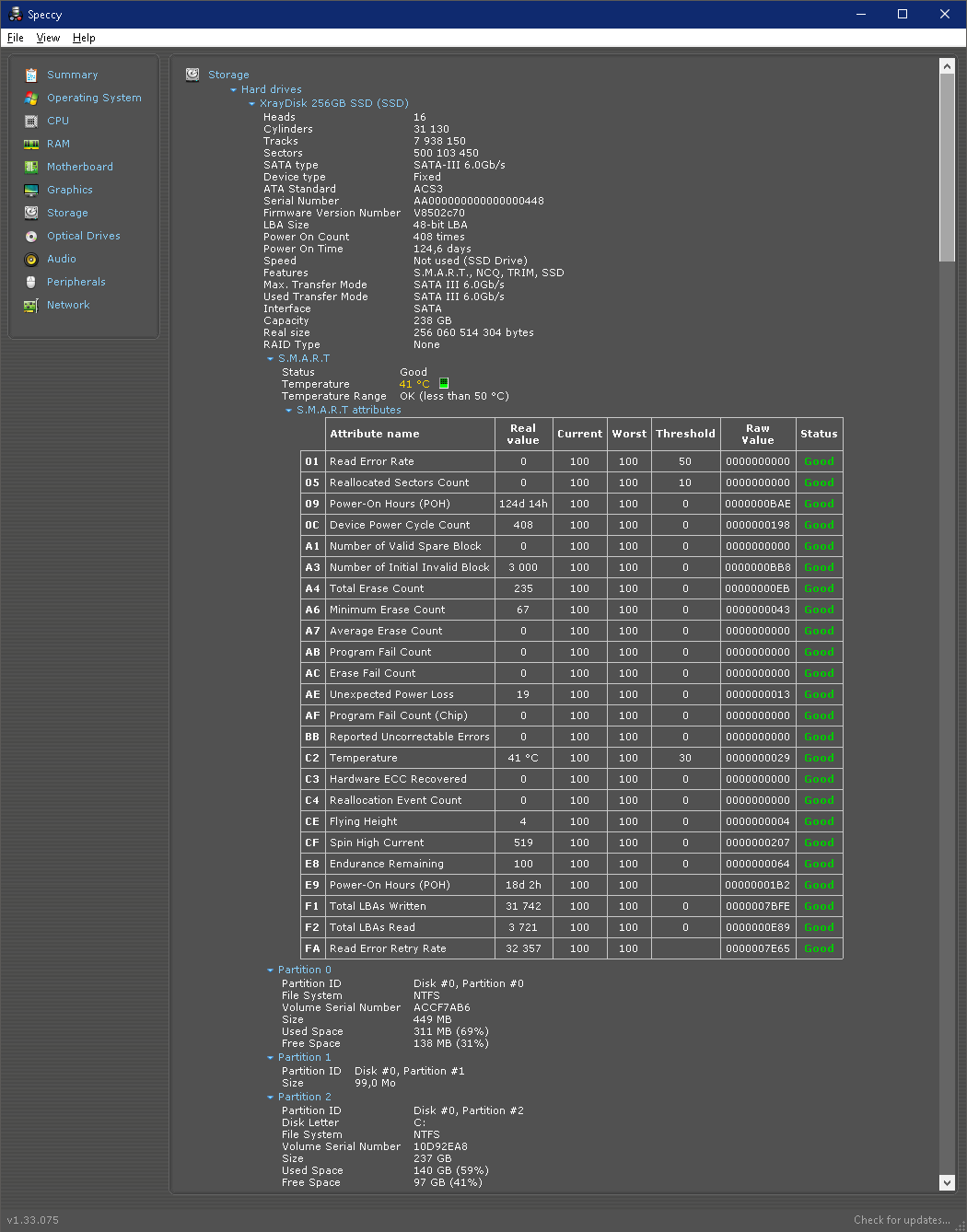Collapse the S.M.A.R.T section

click(270, 359)
